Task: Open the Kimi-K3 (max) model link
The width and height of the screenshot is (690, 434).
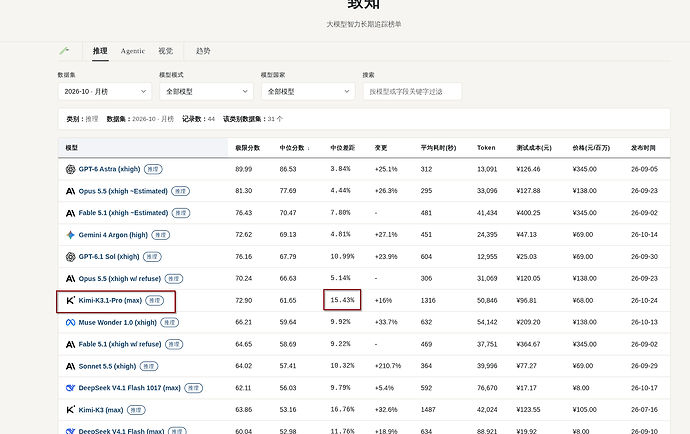Action: pyautogui.click(x=101, y=410)
